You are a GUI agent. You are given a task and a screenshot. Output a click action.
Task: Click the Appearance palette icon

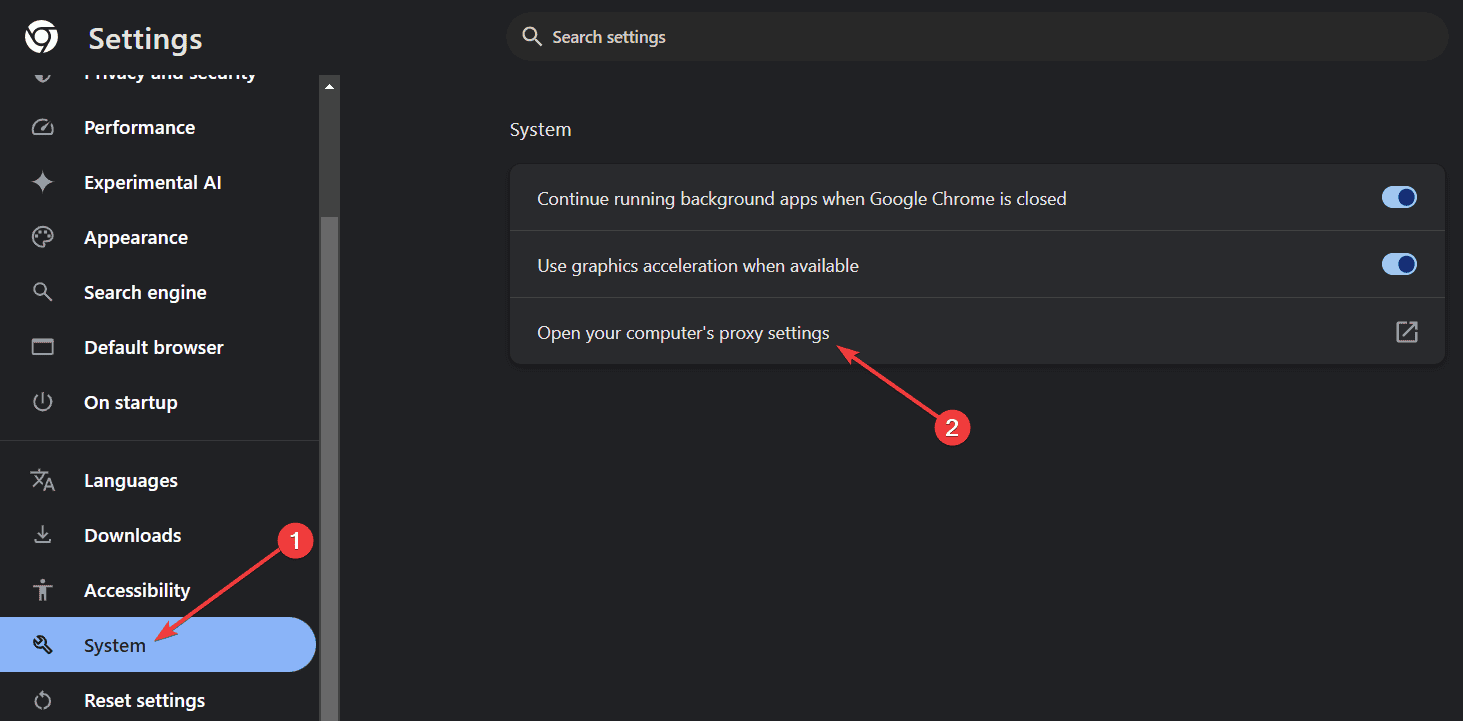(x=42, y=238)
